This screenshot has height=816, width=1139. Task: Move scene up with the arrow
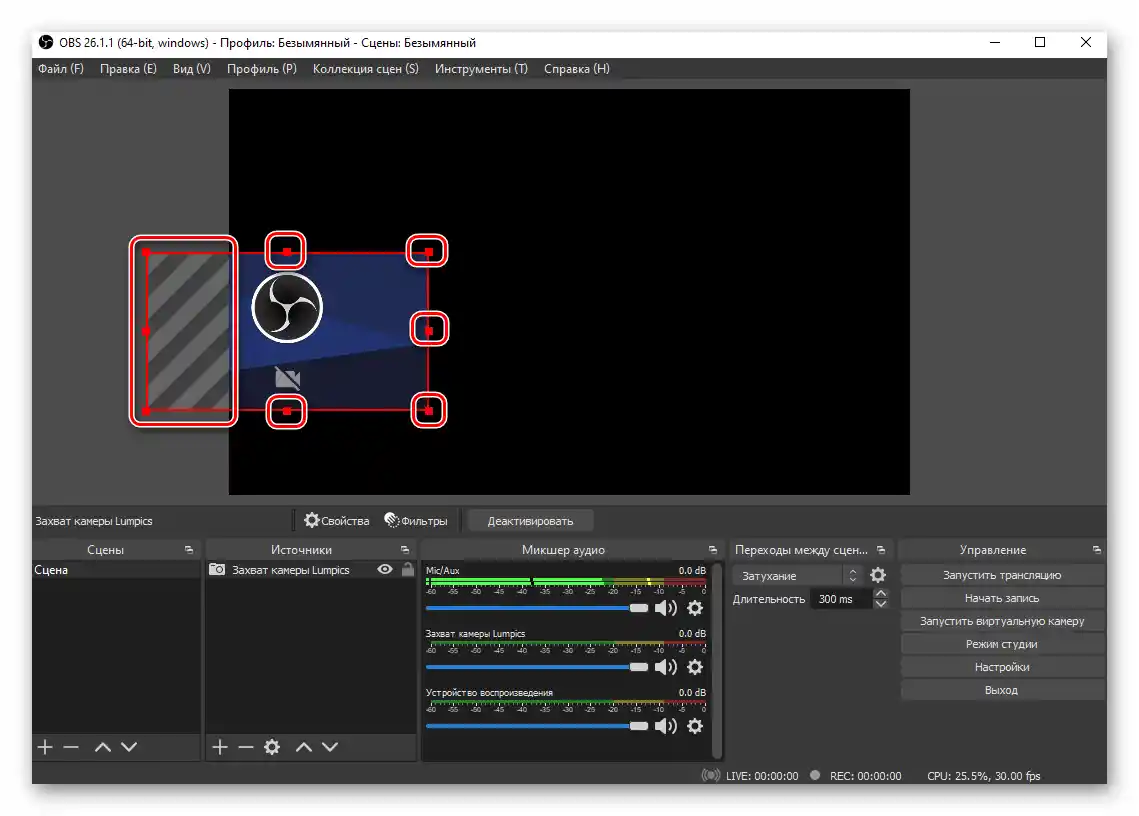pos(103,747)
